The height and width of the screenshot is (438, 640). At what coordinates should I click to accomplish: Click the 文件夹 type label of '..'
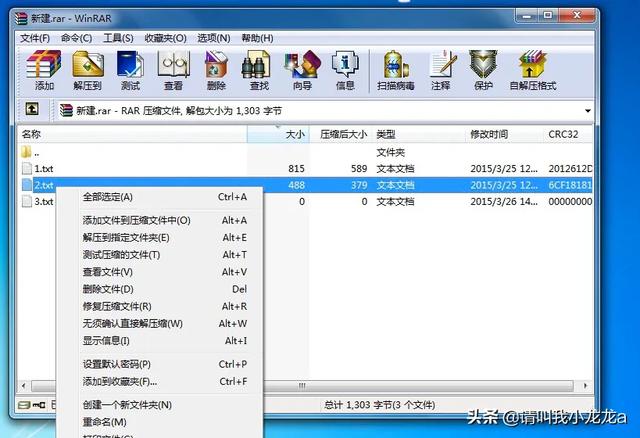(390, 153)
